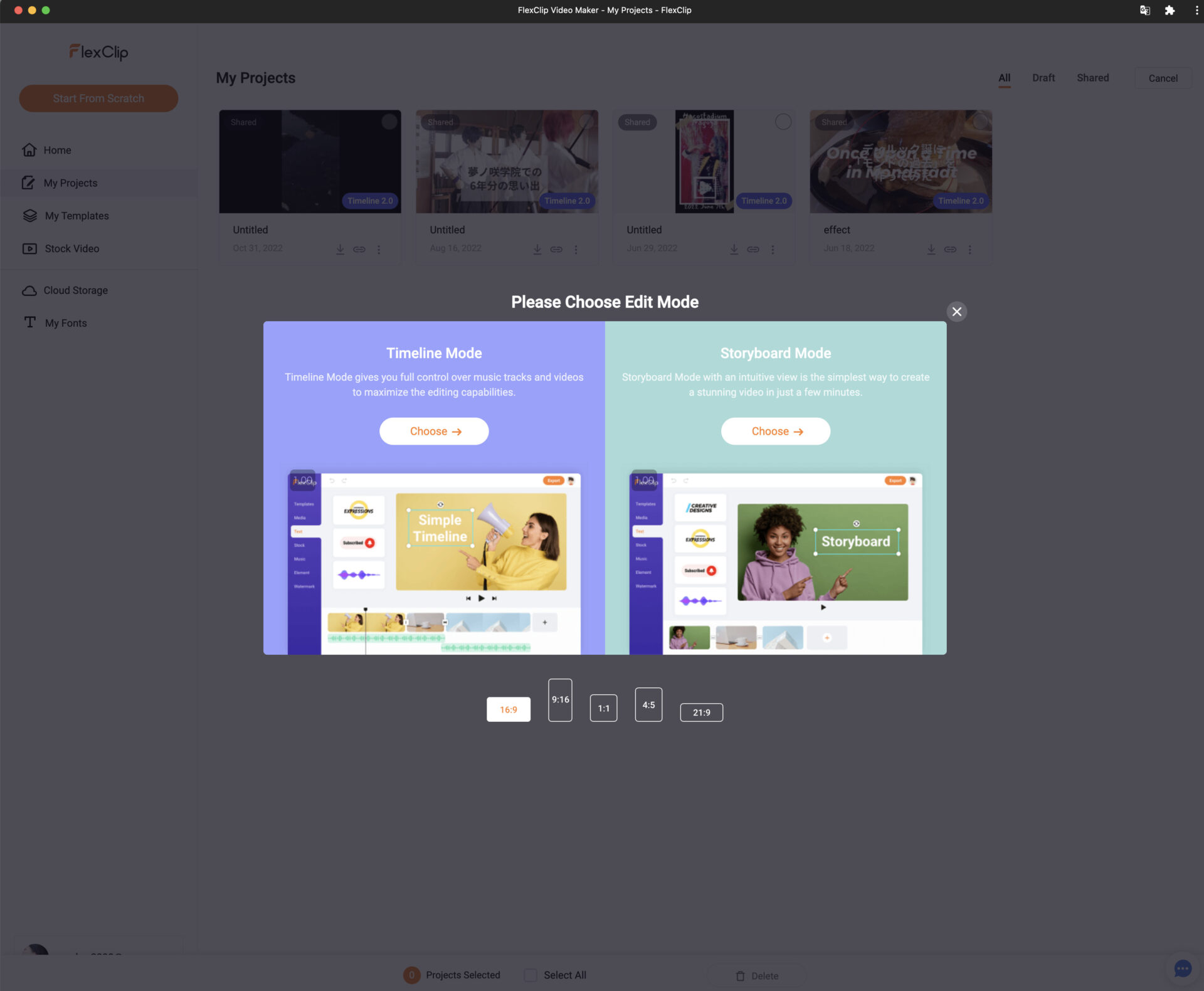1204x991 pixels.
Task: Select the 21:9 aspect ratio
Action: click(701, 712)
